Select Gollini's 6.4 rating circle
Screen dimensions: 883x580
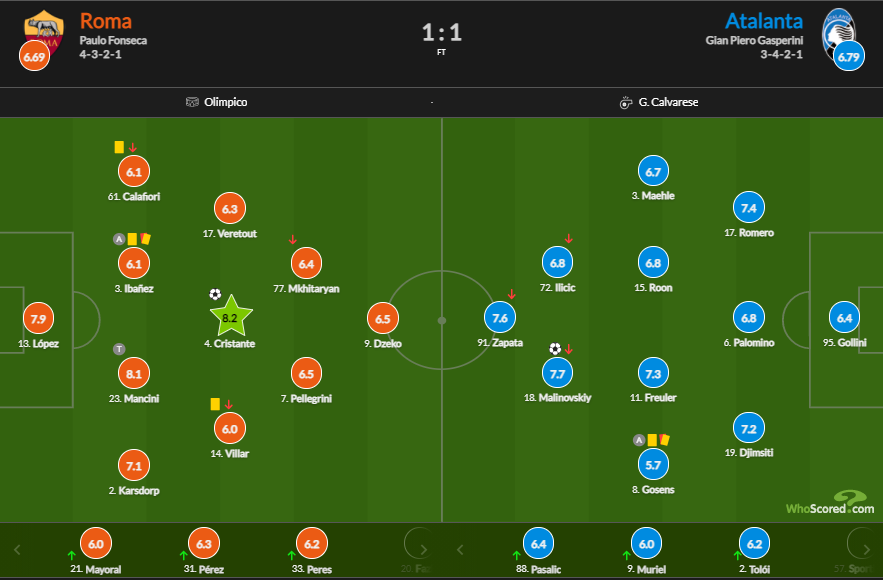pyautogui.click(x=844, y=318)
